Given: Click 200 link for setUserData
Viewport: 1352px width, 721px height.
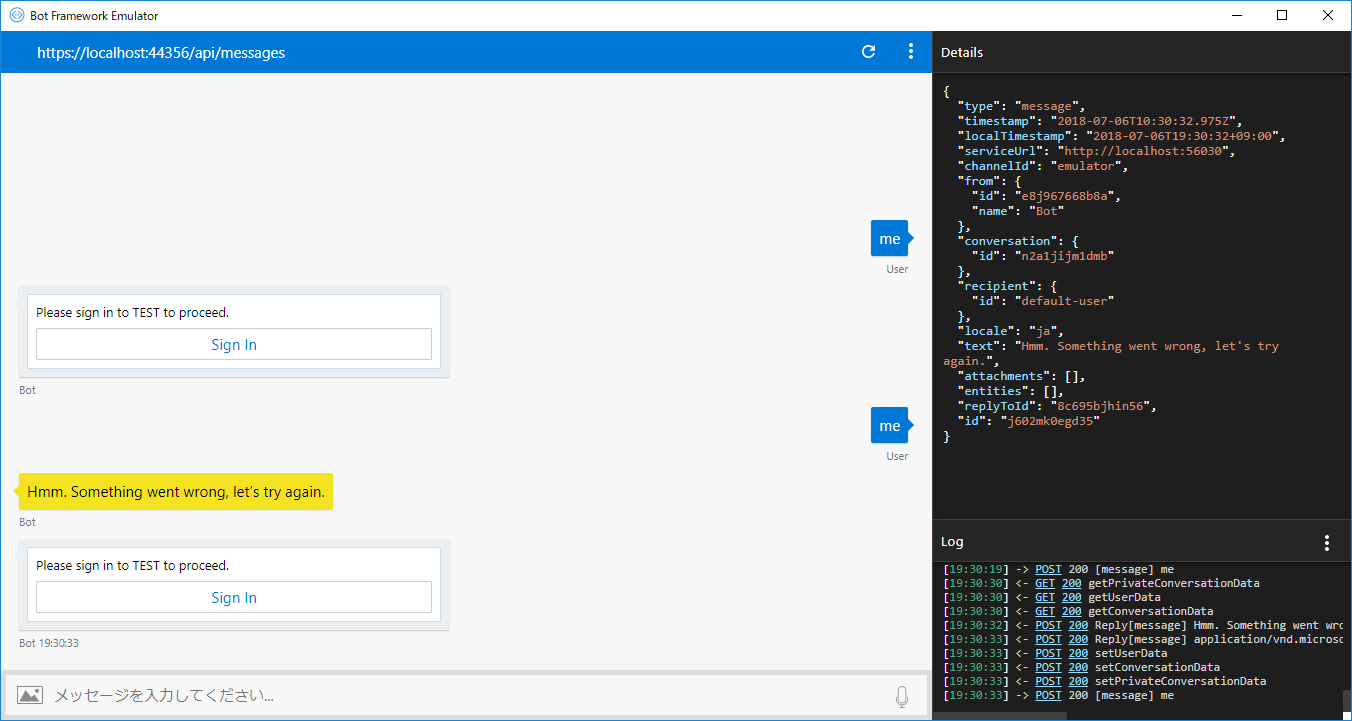Looking at the screenshot, I should tap(1078, 653).
